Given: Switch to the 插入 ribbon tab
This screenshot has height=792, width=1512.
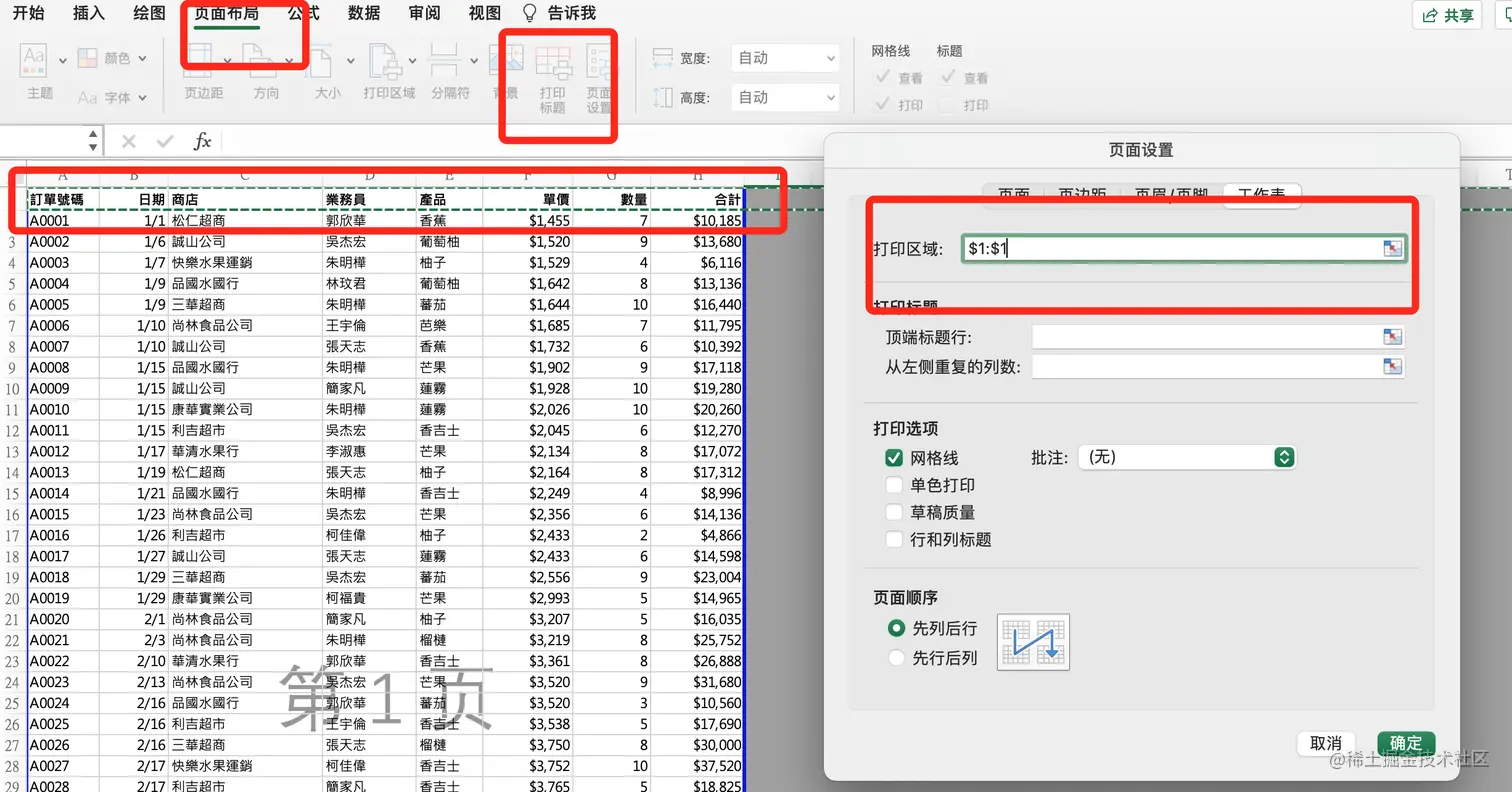Looking at the screenshot, I should [x=89, y=13].
